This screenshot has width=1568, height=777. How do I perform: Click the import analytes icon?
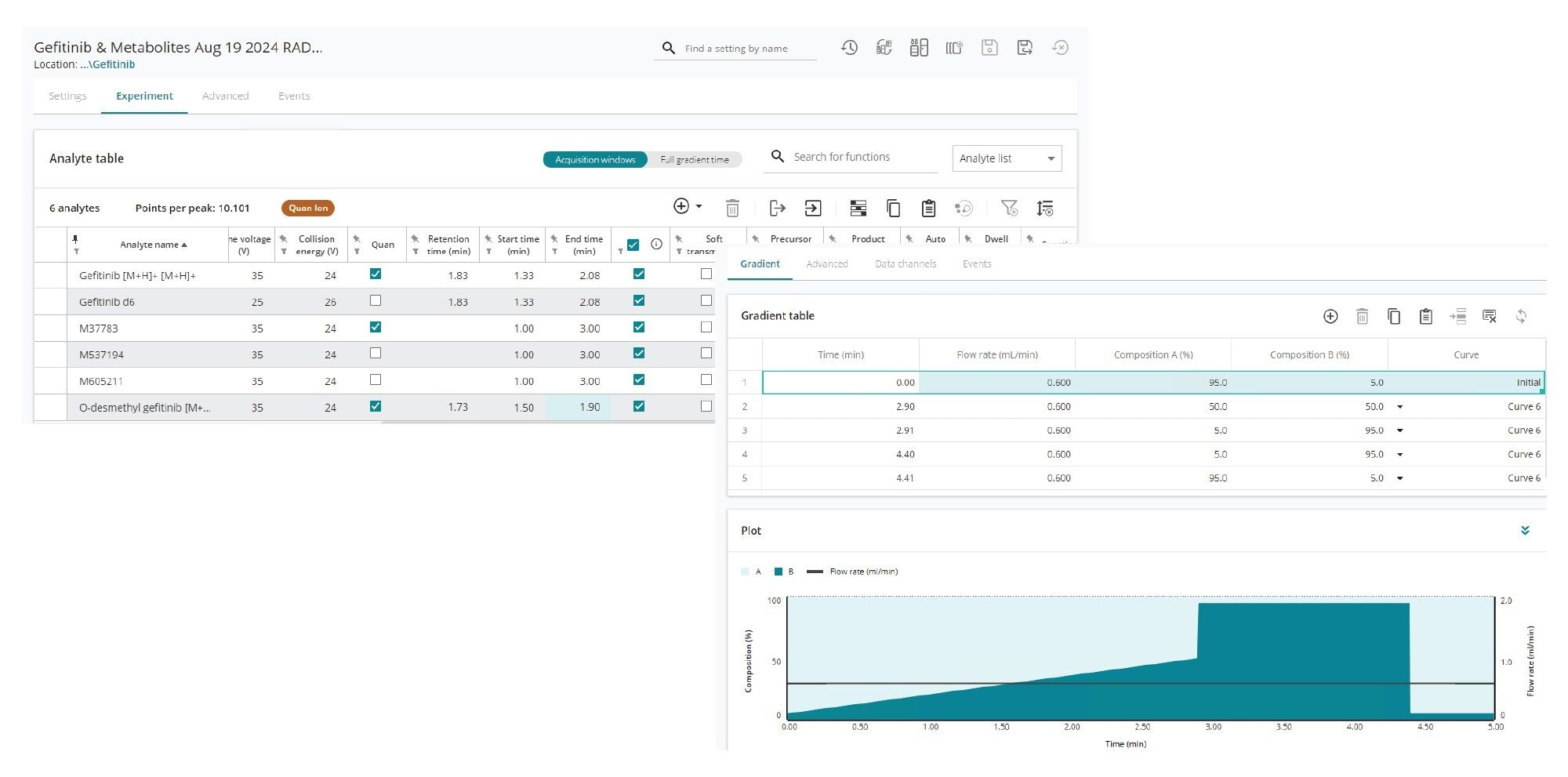(813, 208)
